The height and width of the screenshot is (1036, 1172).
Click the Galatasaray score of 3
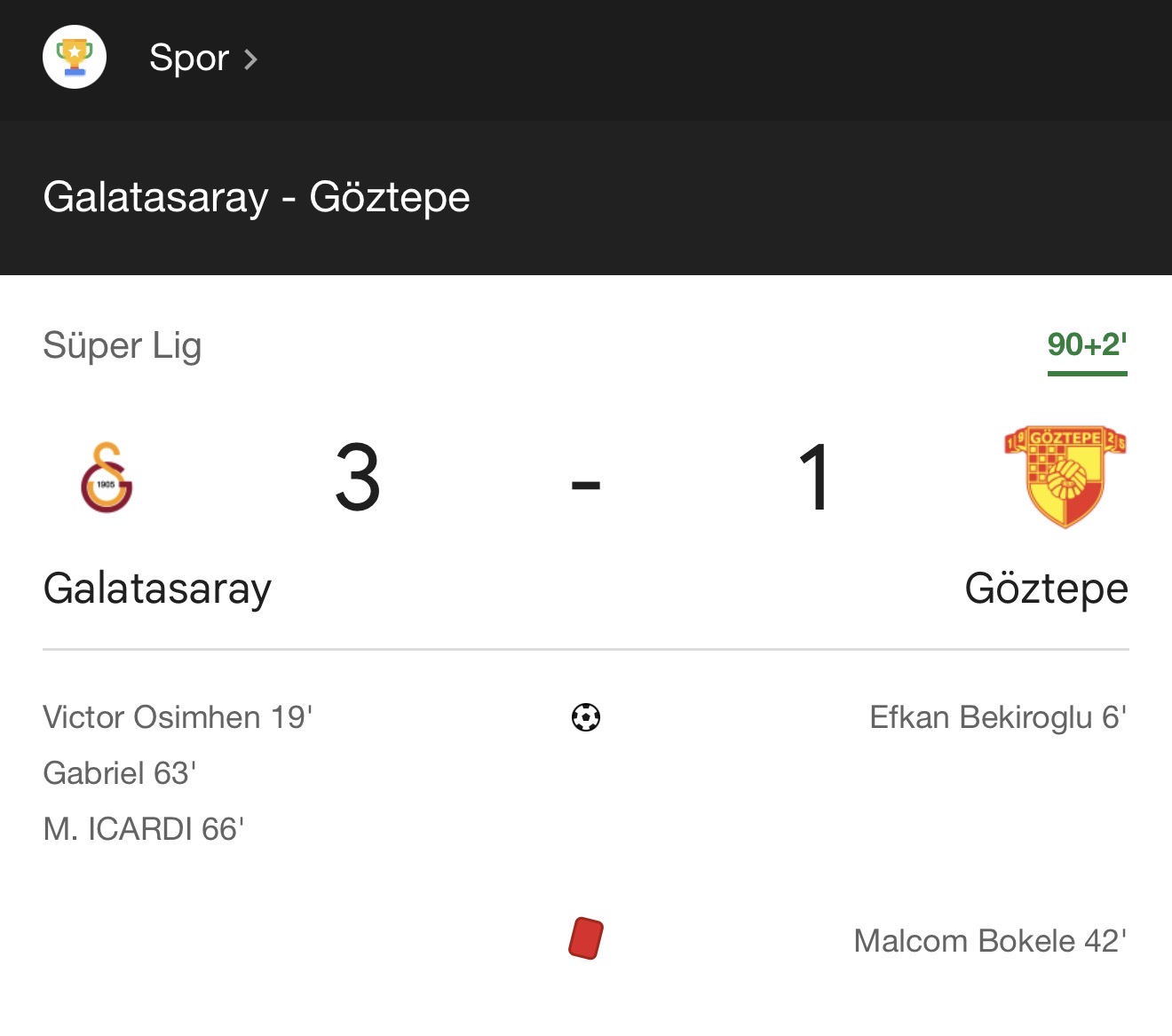click(358, 479)
